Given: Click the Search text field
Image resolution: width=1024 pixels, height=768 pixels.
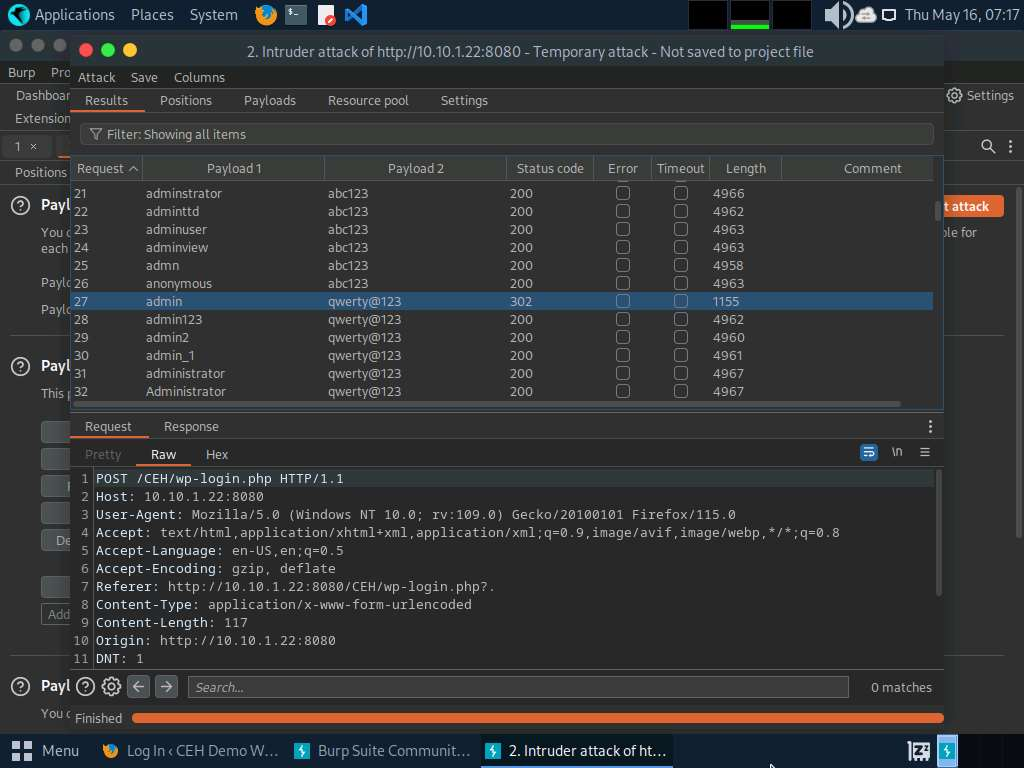Looking at the screenshot, I should 518,687.
